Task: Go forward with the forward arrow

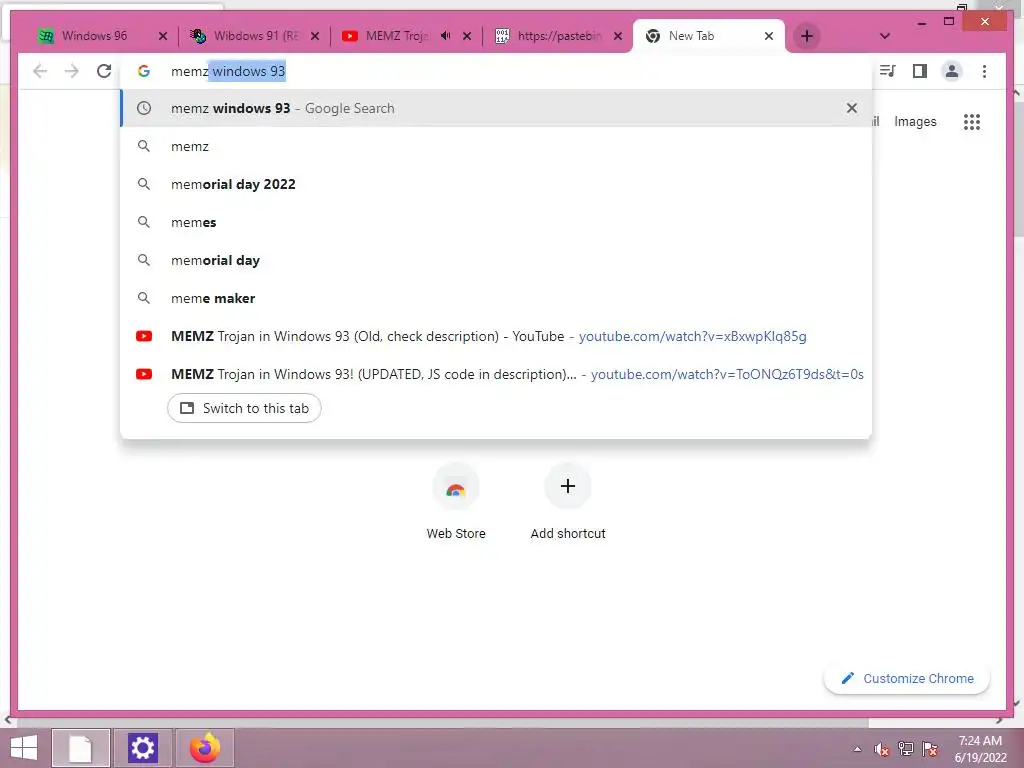Action: pos(72,71)
